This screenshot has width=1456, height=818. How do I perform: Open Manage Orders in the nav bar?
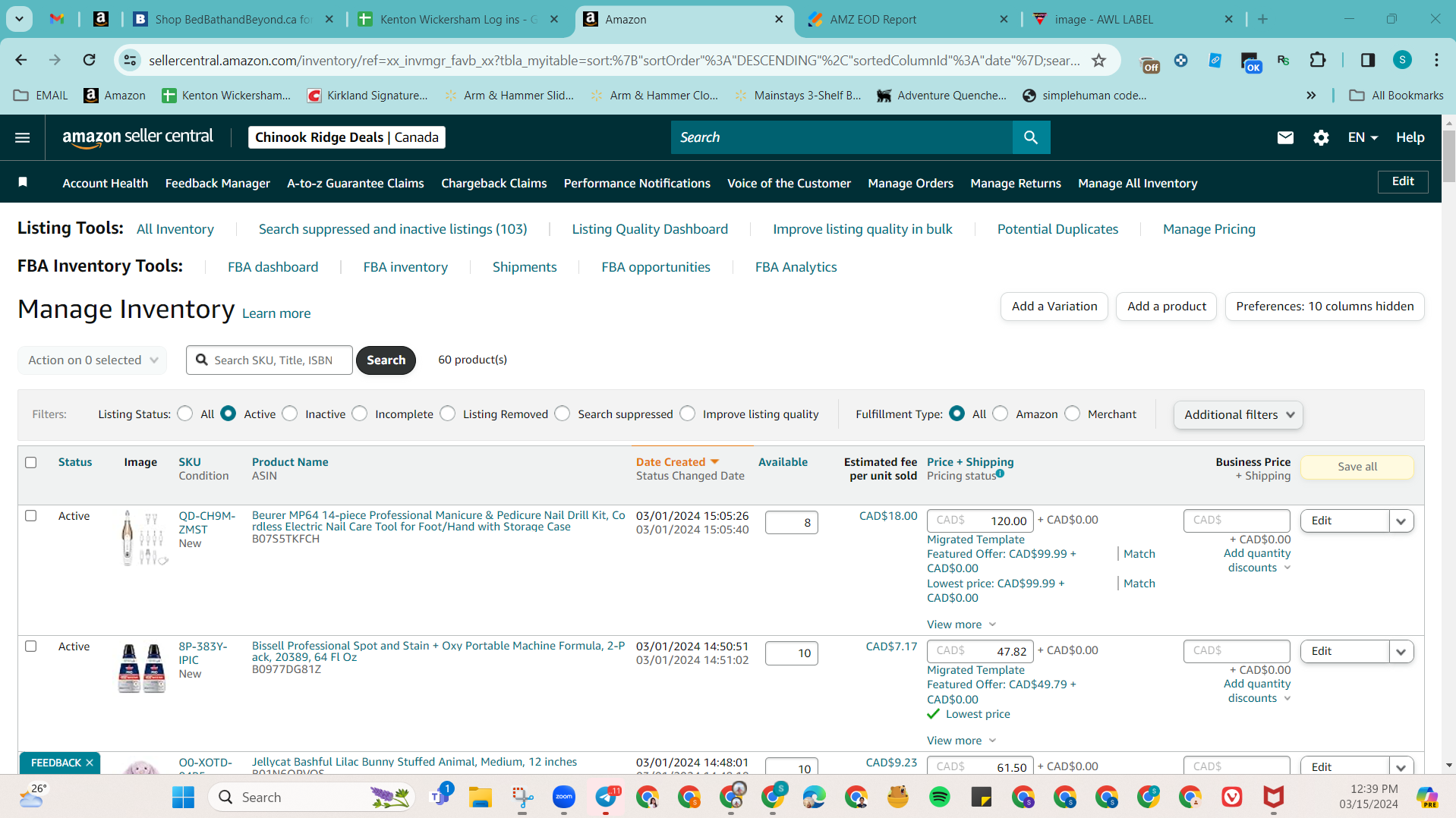tap(911, 183)
